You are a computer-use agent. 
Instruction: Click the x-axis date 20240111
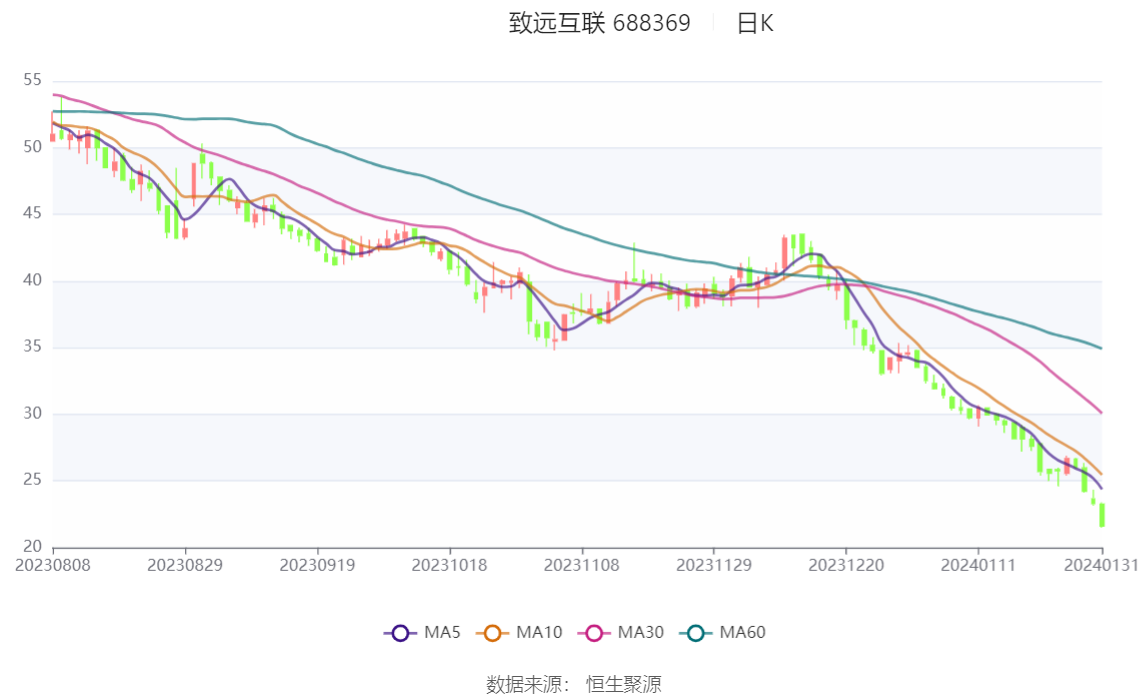click(978, 566)
